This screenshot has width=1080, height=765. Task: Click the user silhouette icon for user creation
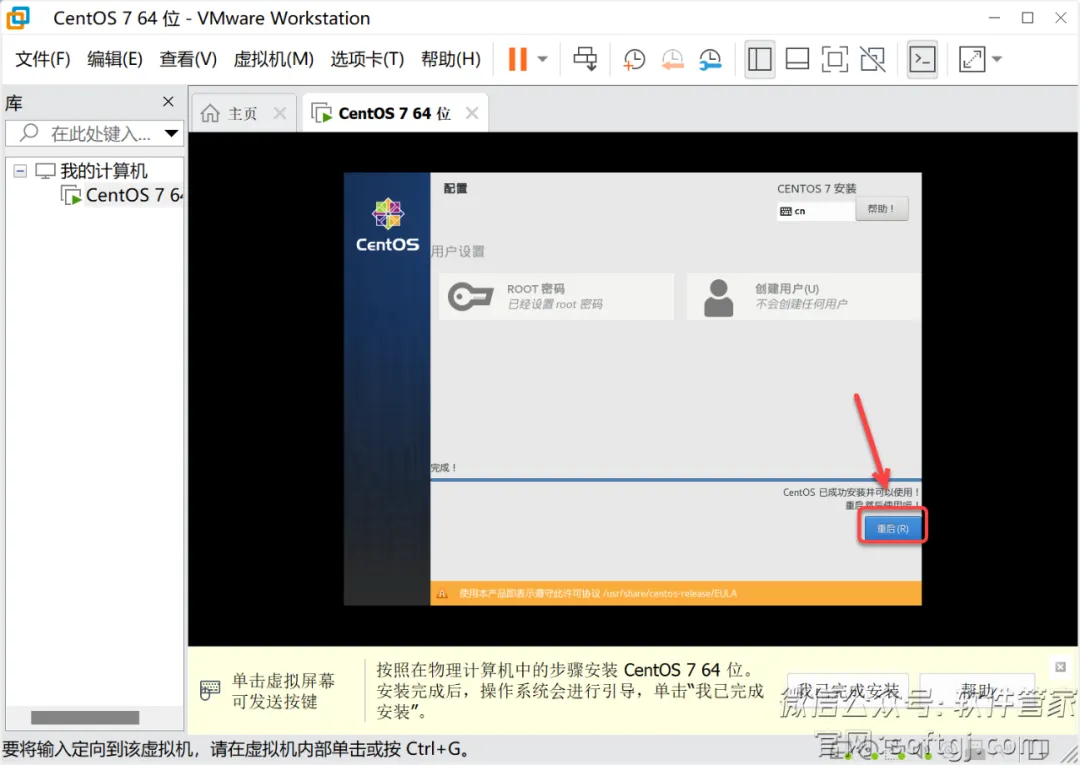[718, 297]
